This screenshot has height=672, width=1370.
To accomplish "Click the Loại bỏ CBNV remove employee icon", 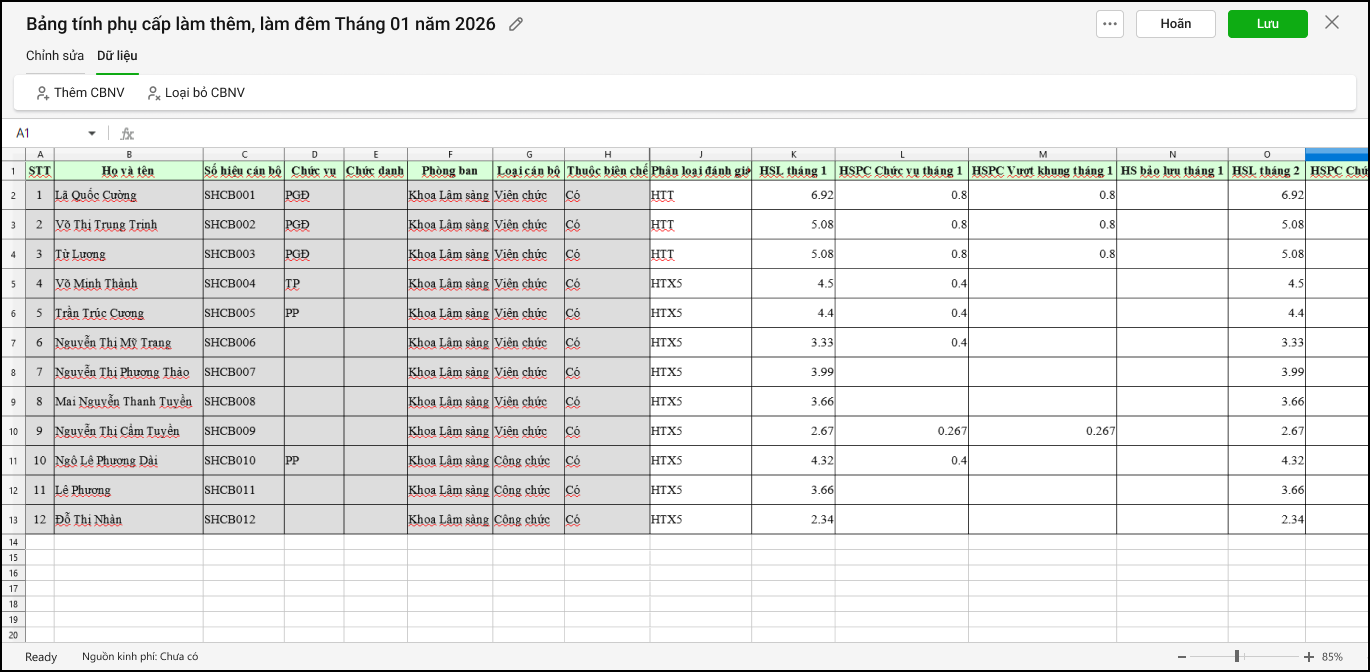I will coord(154,93).
